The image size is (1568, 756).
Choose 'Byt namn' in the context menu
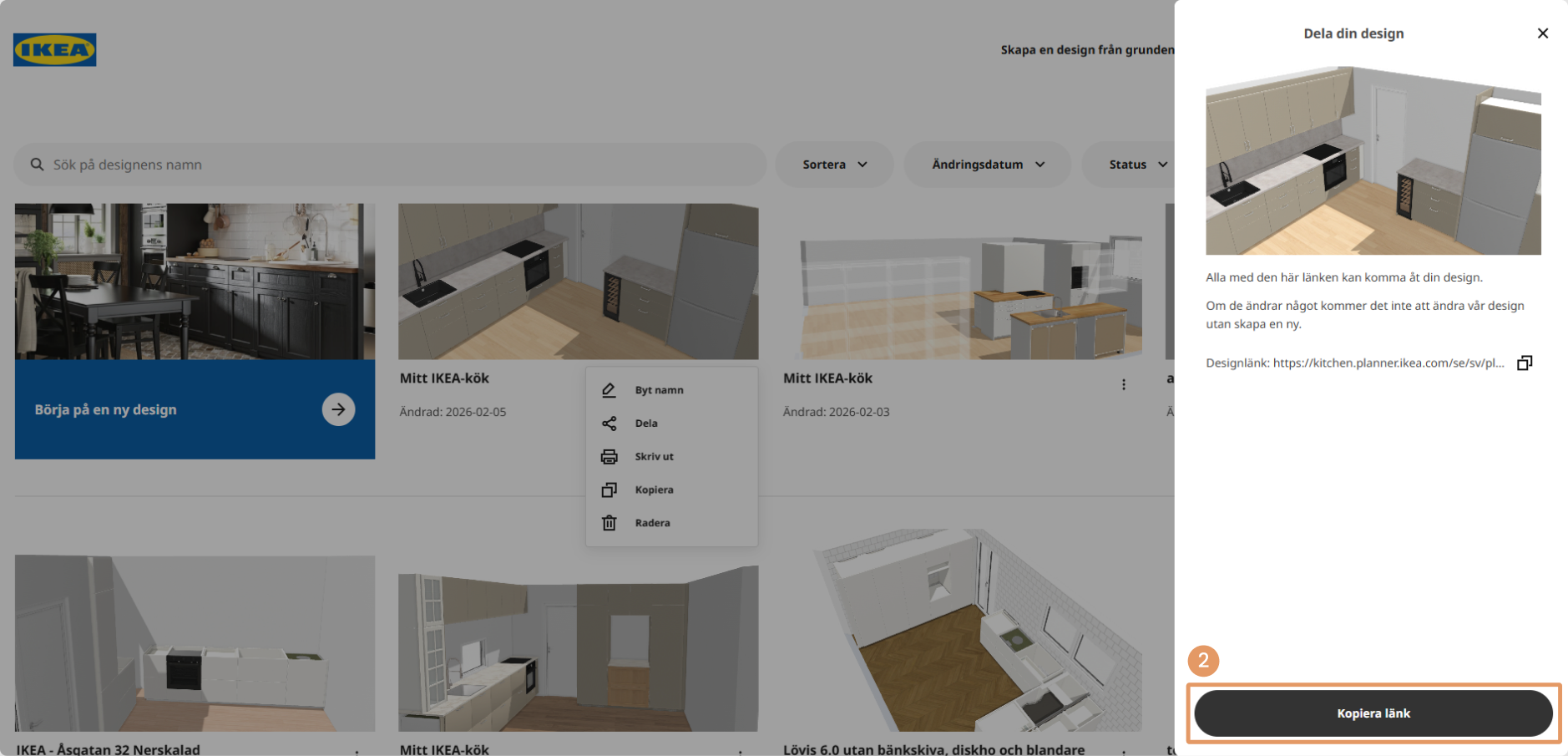coord(671,390)
